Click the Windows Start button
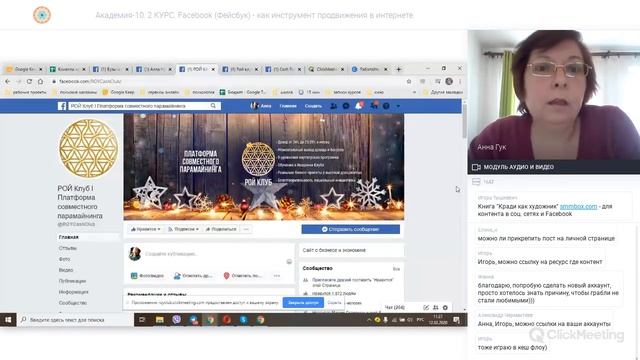 8,320
